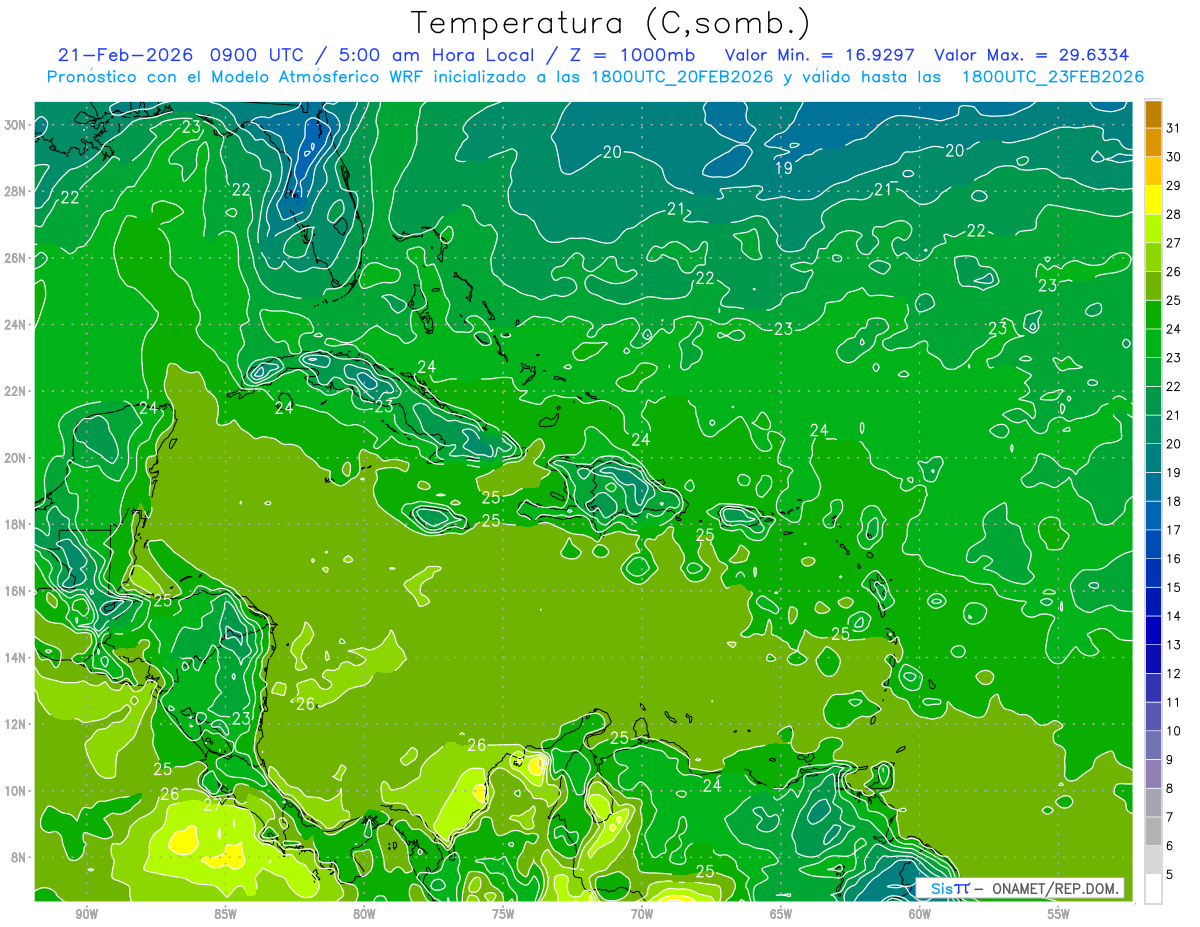This screenshot has height=927, width=1200.
Task: Click 'Valor Max. = 29.6334' text
Action: tap(1033, 55)
